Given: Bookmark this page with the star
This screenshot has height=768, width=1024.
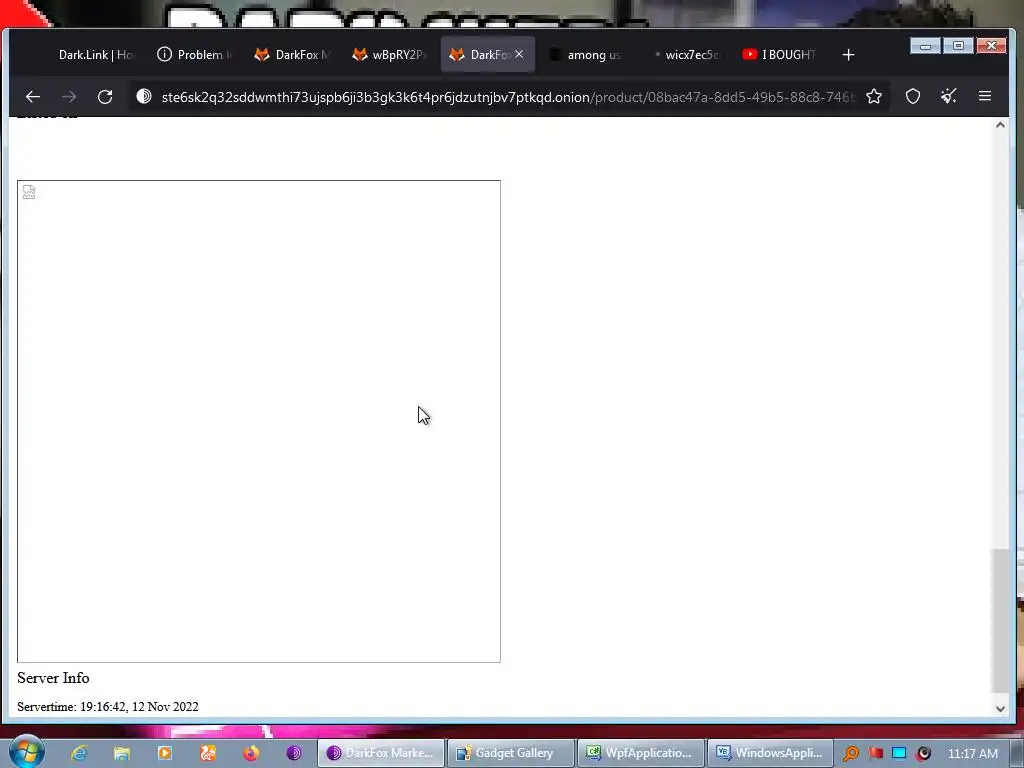Looking at the screenshot, I should click(x=874, y=97).
